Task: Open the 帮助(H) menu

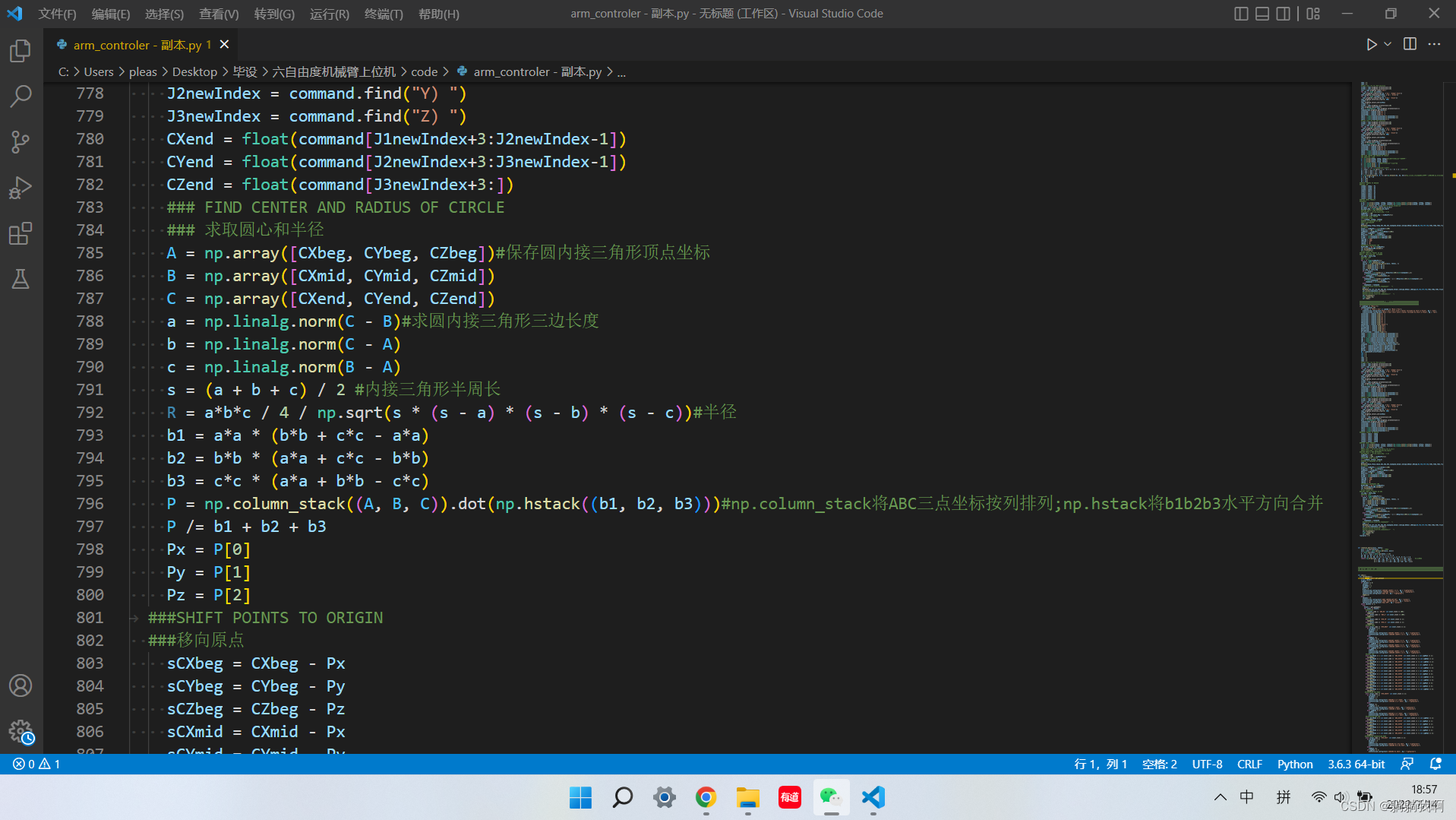Action: [439, 14]
